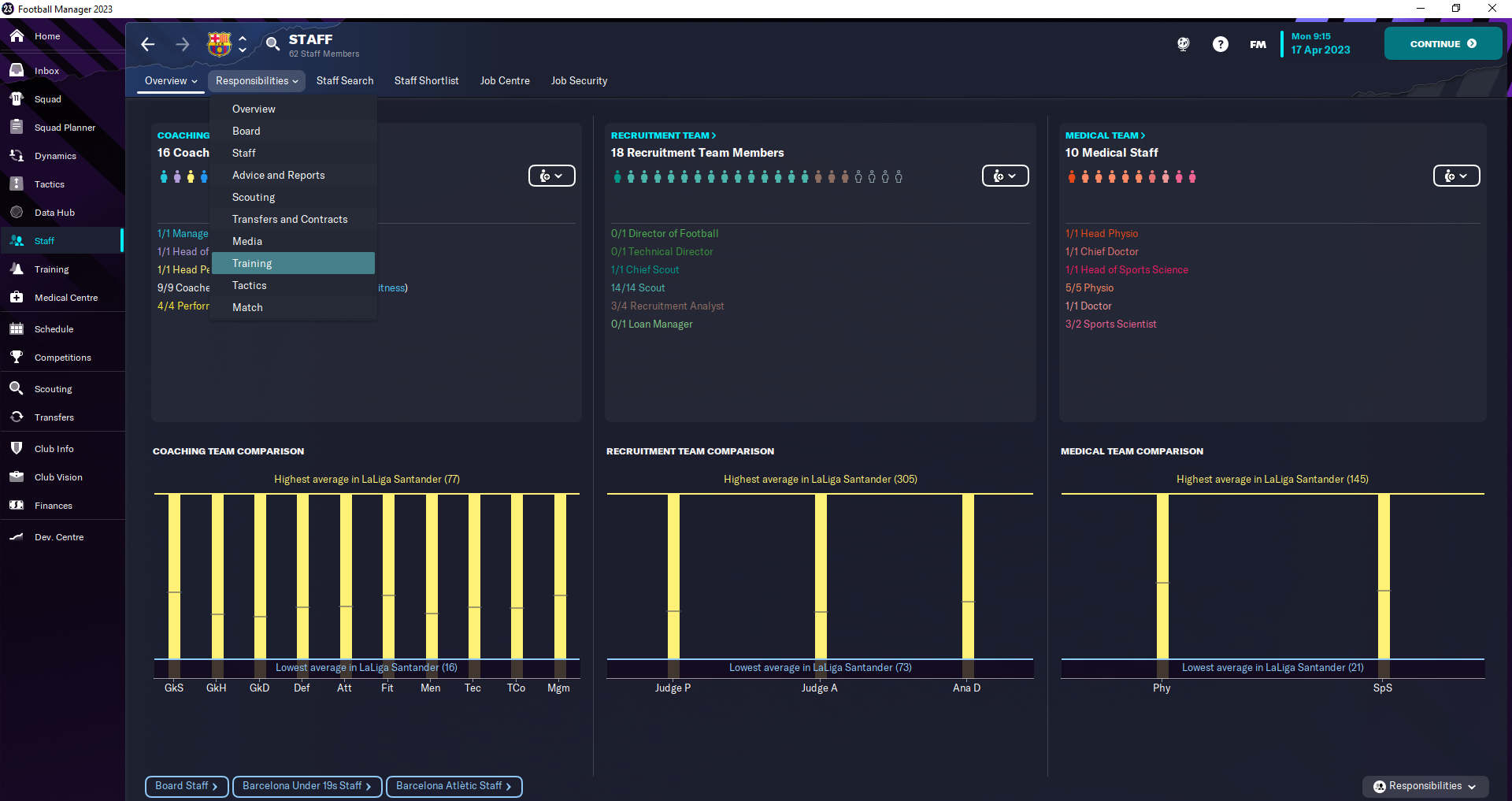1512x801 pixels.
Task: Open the coaching team filter dropdown
Action: click(x=551, y=175)
